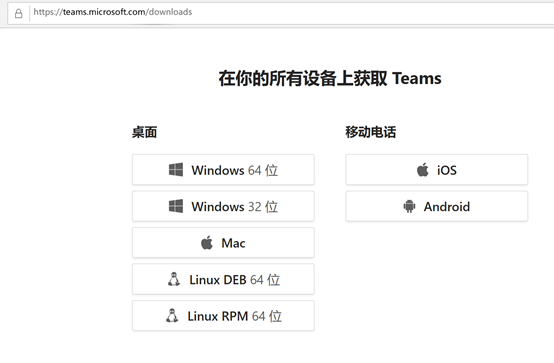Click Apple logo icon in Mac button

coord(207,242)
